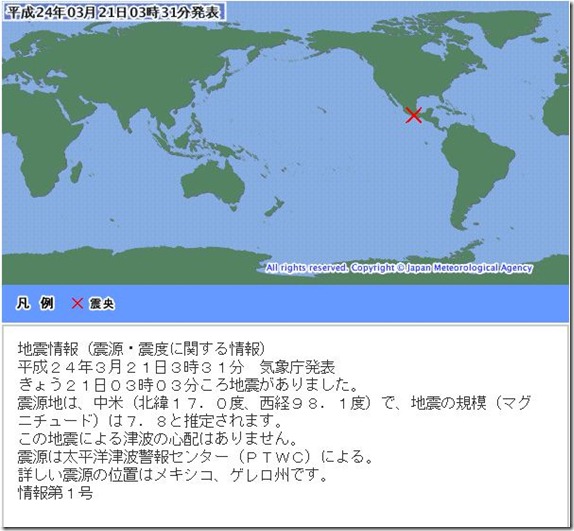574x531 pixels.
Task: Click the text 情報第1号
Action: coord(55,493)
